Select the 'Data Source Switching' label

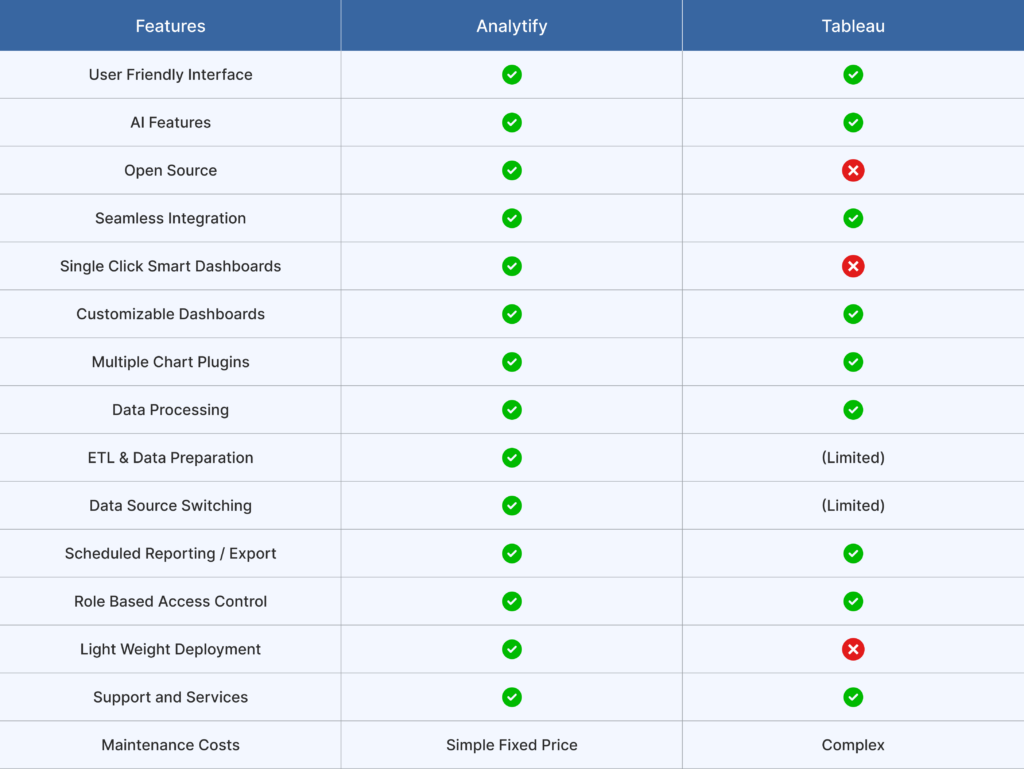(x=170, y=505)
